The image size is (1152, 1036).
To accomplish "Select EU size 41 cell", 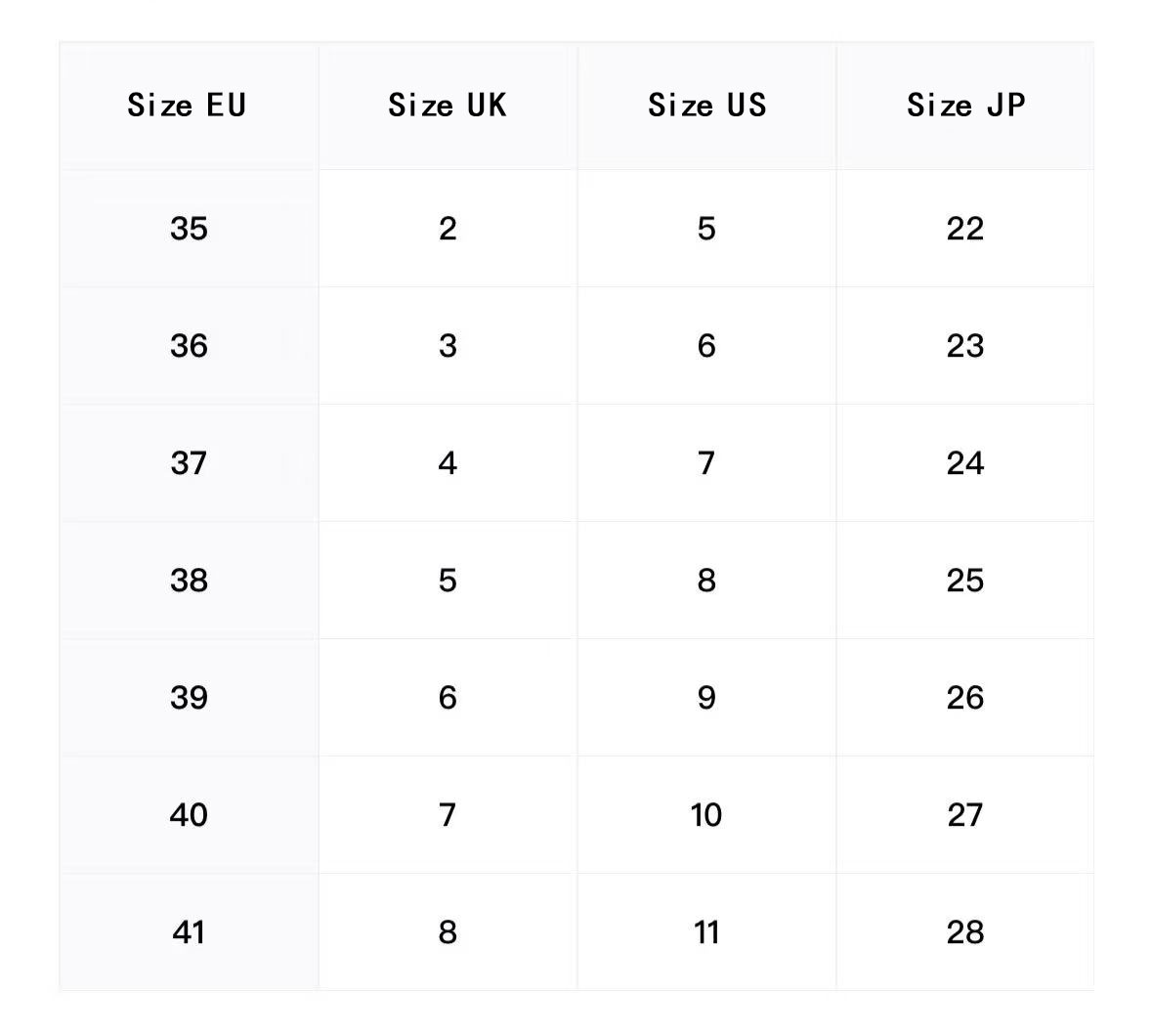I will click(x=189, y=932).
